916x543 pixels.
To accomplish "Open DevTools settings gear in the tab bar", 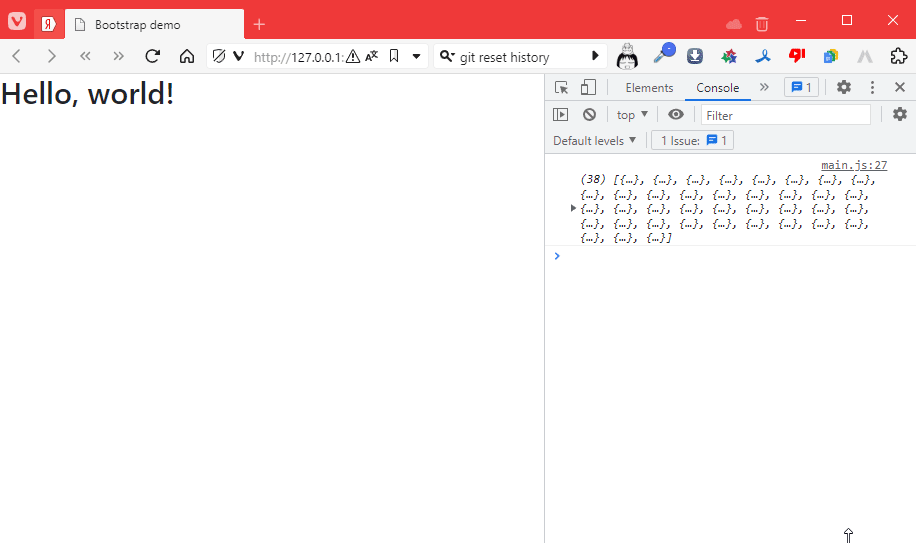I will pyautogui.click(x=844, y=88).
